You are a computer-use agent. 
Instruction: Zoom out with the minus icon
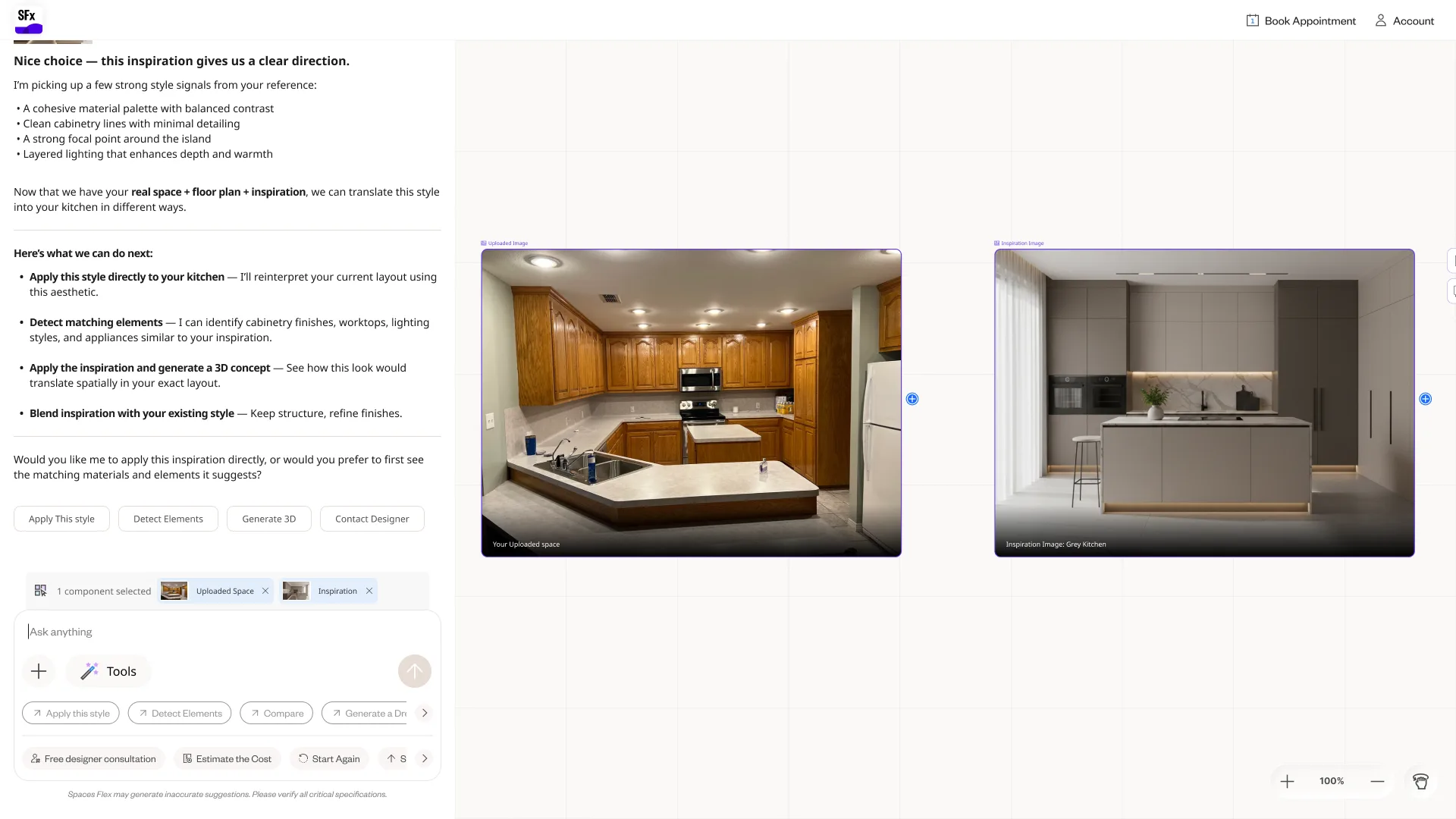pos(1378,781)
